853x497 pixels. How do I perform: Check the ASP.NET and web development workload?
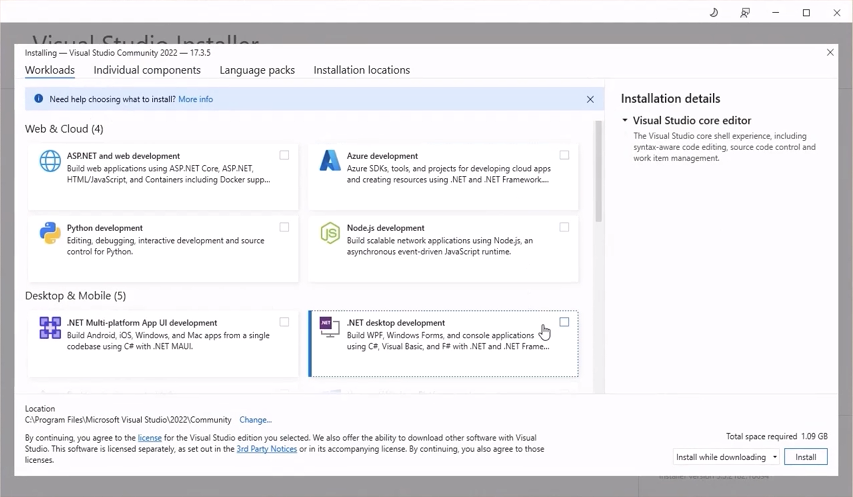coord(284,156)
